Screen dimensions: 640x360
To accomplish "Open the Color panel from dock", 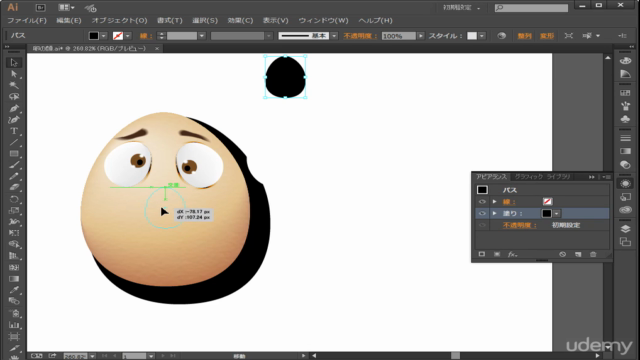I will click(x=625, y=61).
